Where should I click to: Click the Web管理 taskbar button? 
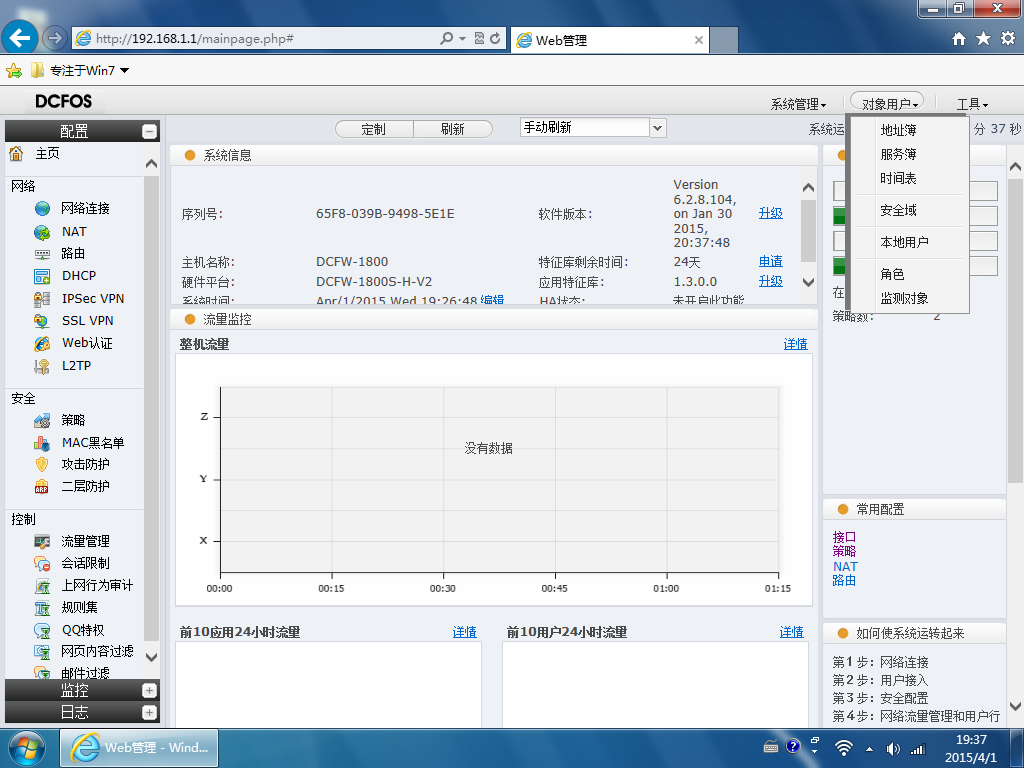[x=139, y=748]
